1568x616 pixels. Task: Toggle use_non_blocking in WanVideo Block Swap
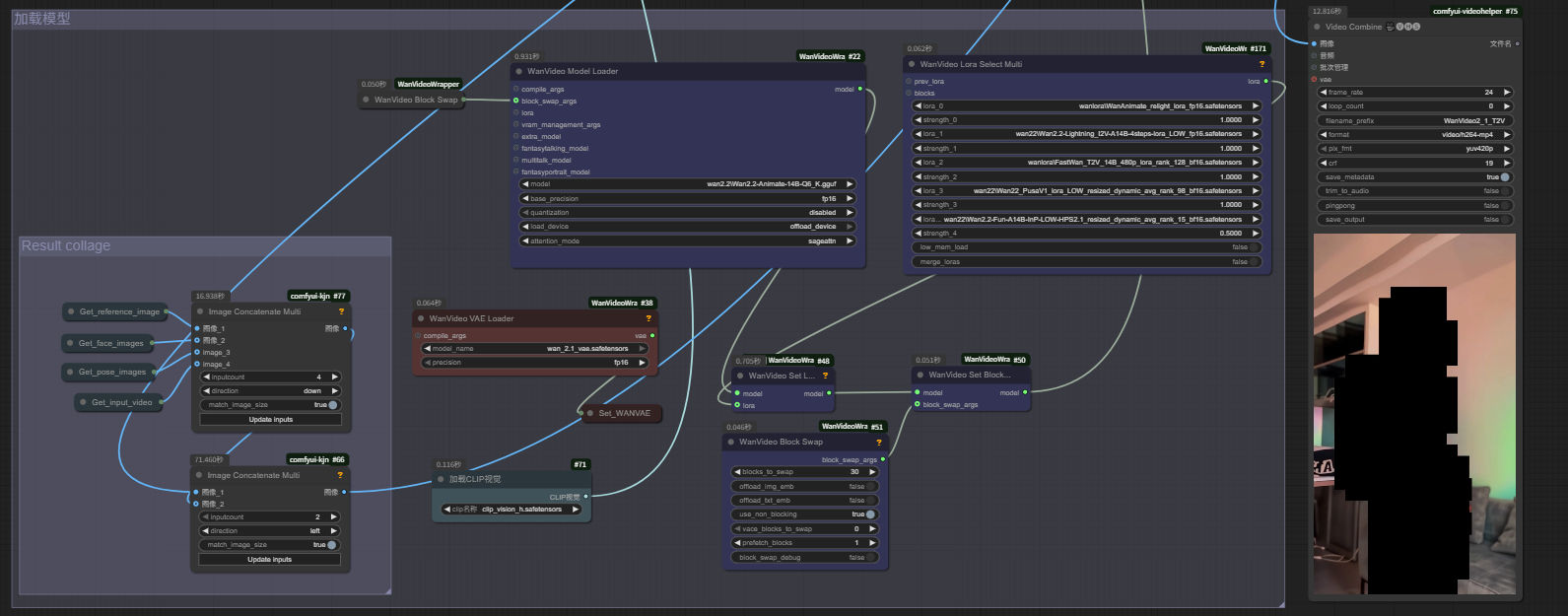[x=869, y=514]
